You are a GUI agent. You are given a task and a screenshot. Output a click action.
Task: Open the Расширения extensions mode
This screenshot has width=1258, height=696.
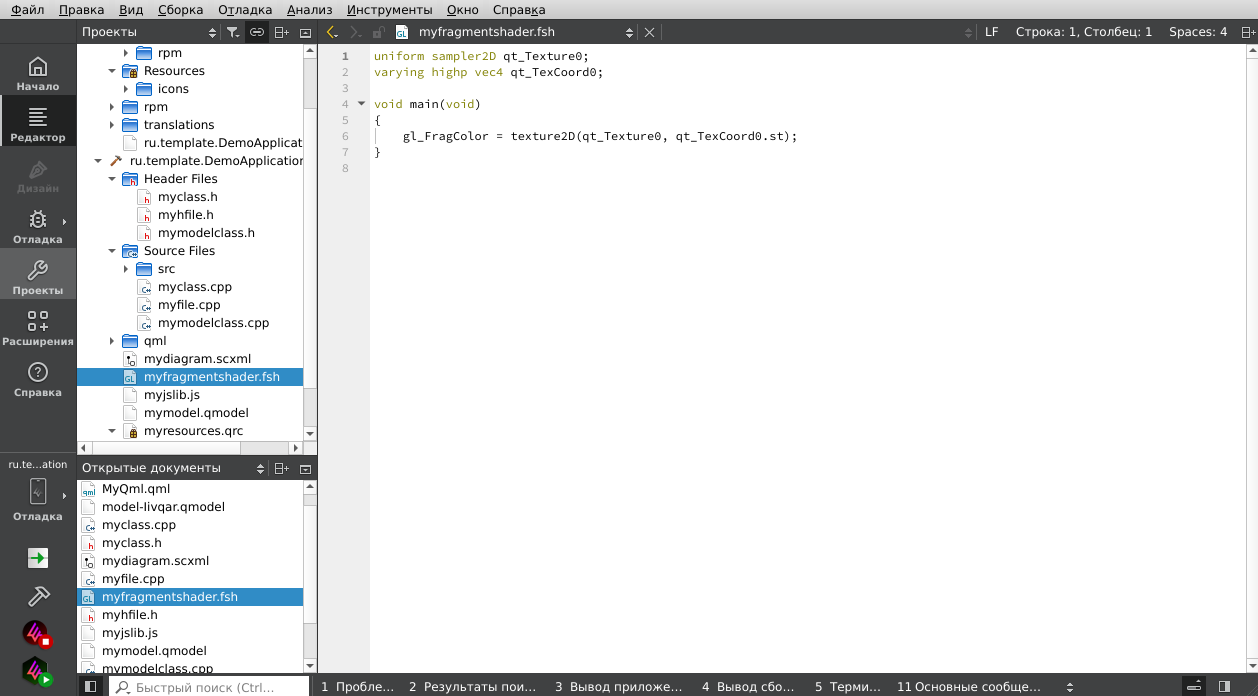click(38, 329)
